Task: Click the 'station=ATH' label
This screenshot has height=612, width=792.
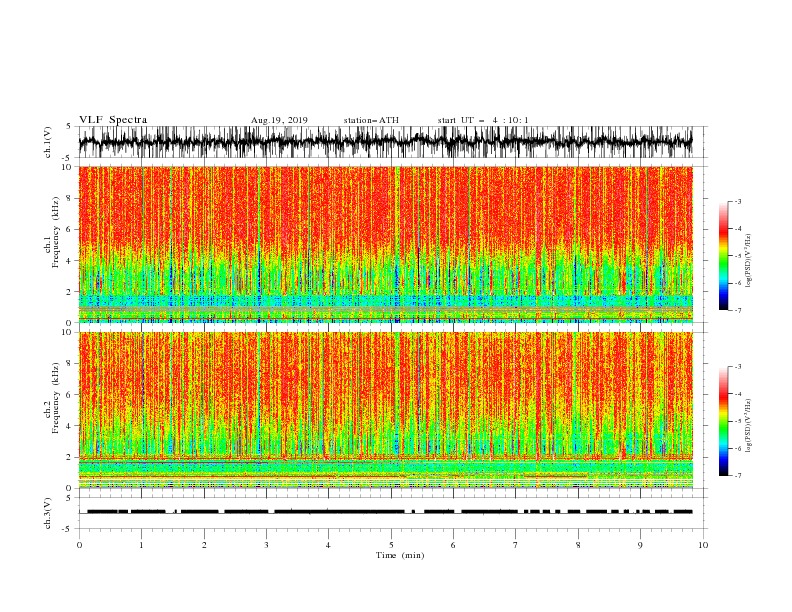Action: [371, 120]
